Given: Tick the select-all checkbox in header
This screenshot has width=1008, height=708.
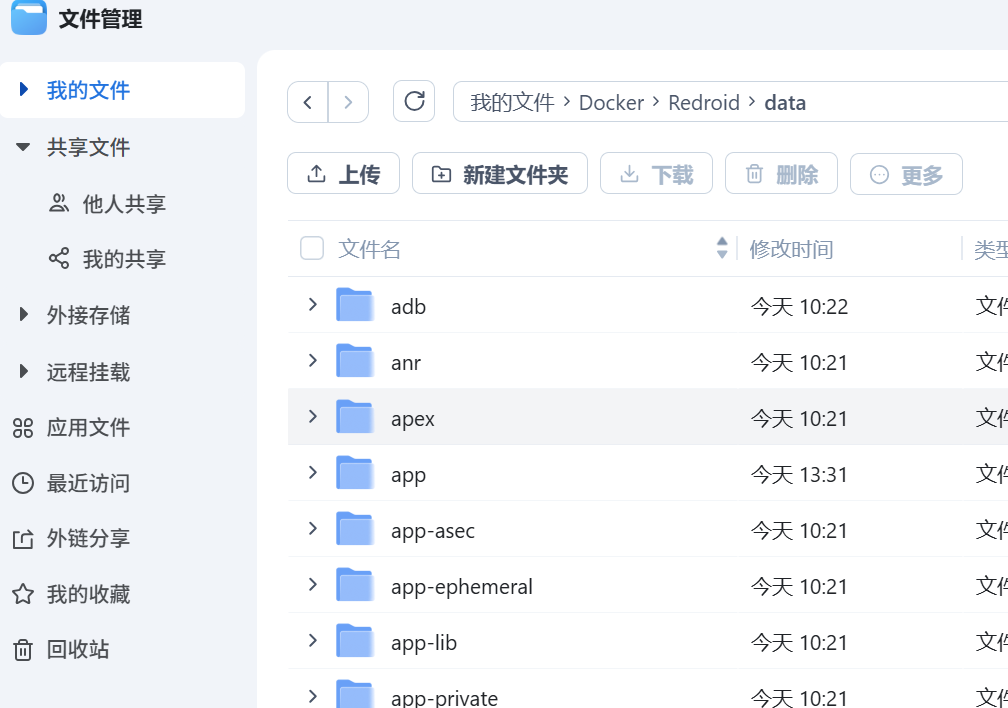Looking at the screenshot, I should click(312, 248).
